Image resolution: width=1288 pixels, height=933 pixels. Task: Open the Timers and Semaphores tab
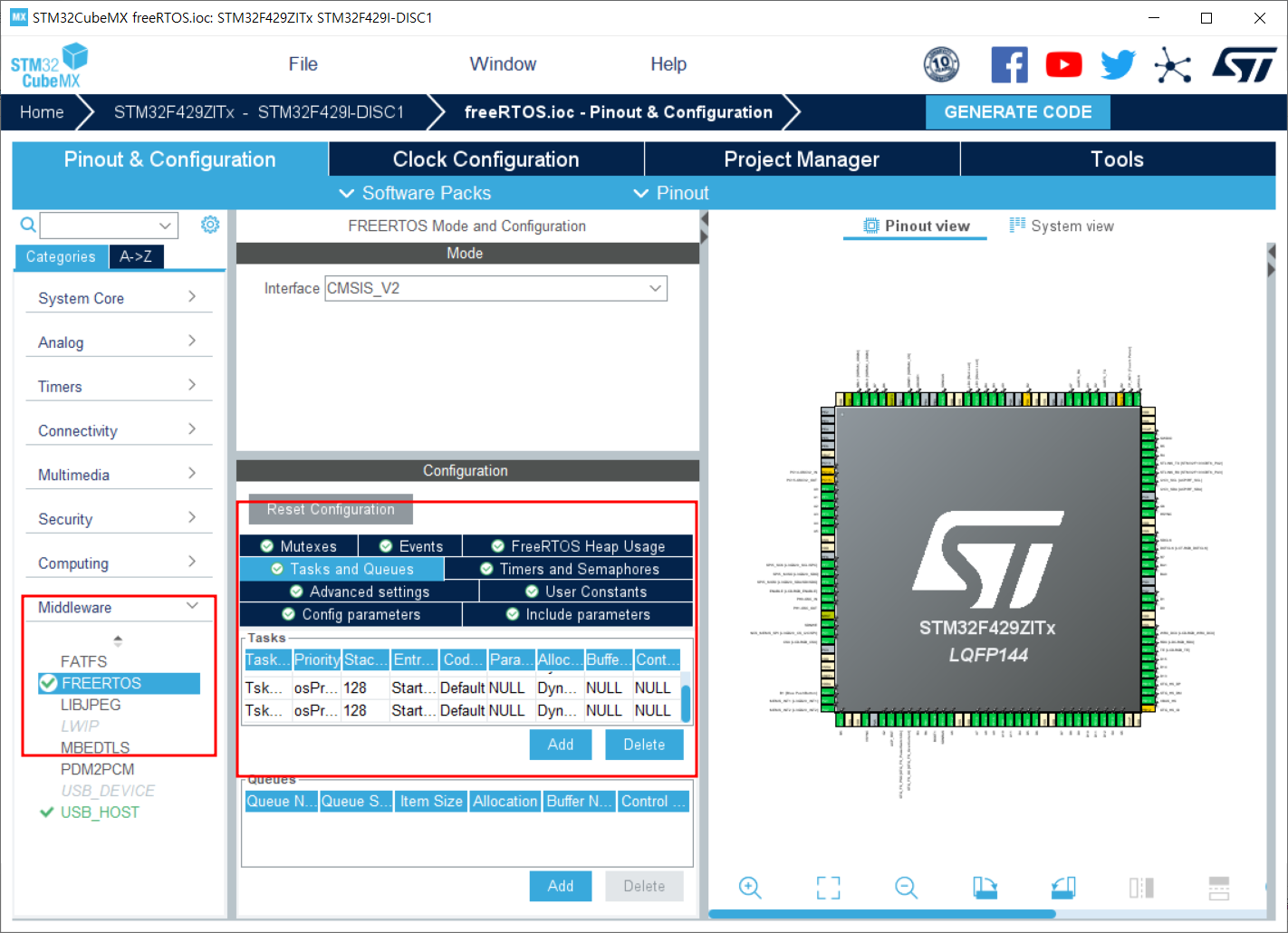569,569
